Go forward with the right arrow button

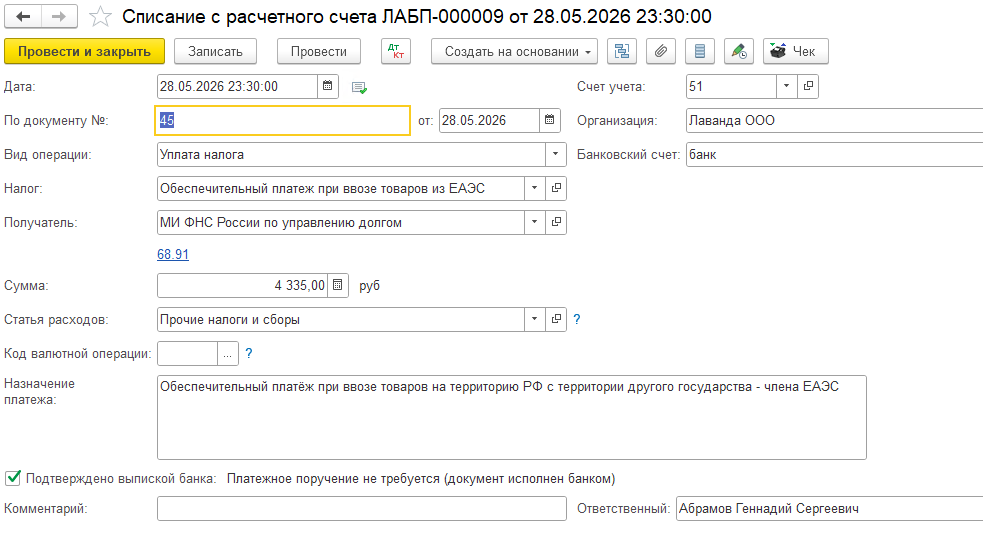(59, 16)
